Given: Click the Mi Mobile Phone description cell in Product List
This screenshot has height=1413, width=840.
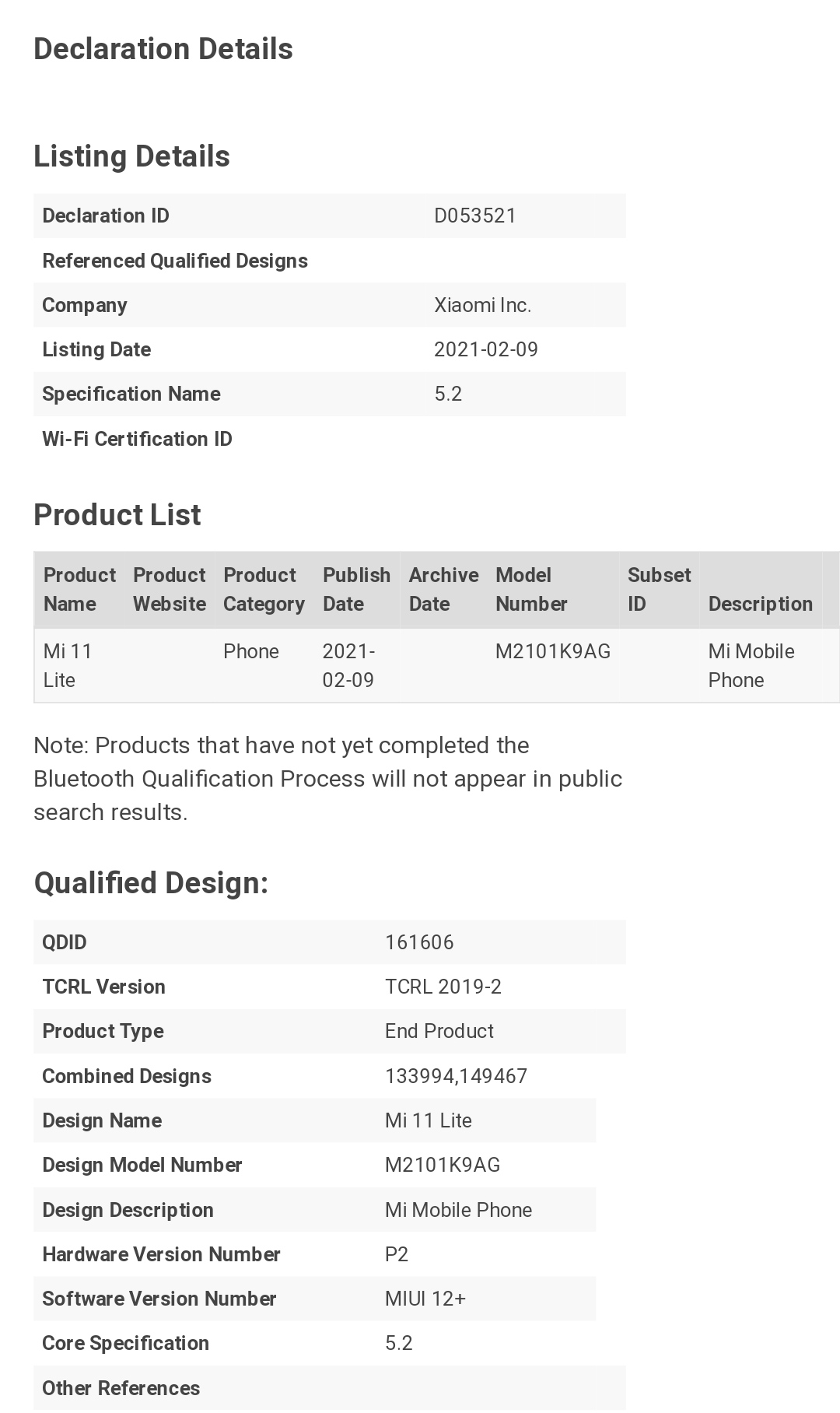Looking at the screenshot, I should [x=751, y=665].
